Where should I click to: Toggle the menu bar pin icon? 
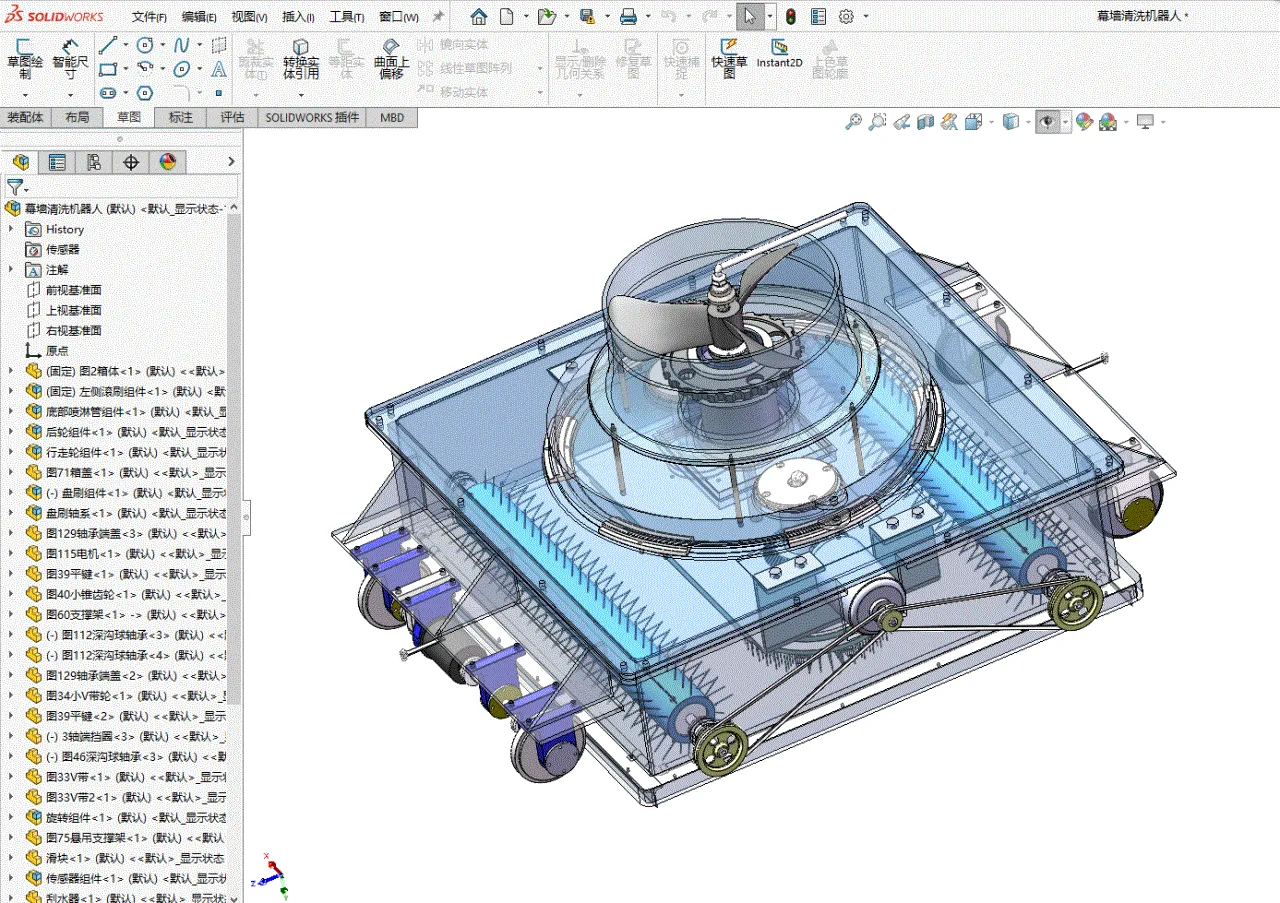click(x=438, y=17)
